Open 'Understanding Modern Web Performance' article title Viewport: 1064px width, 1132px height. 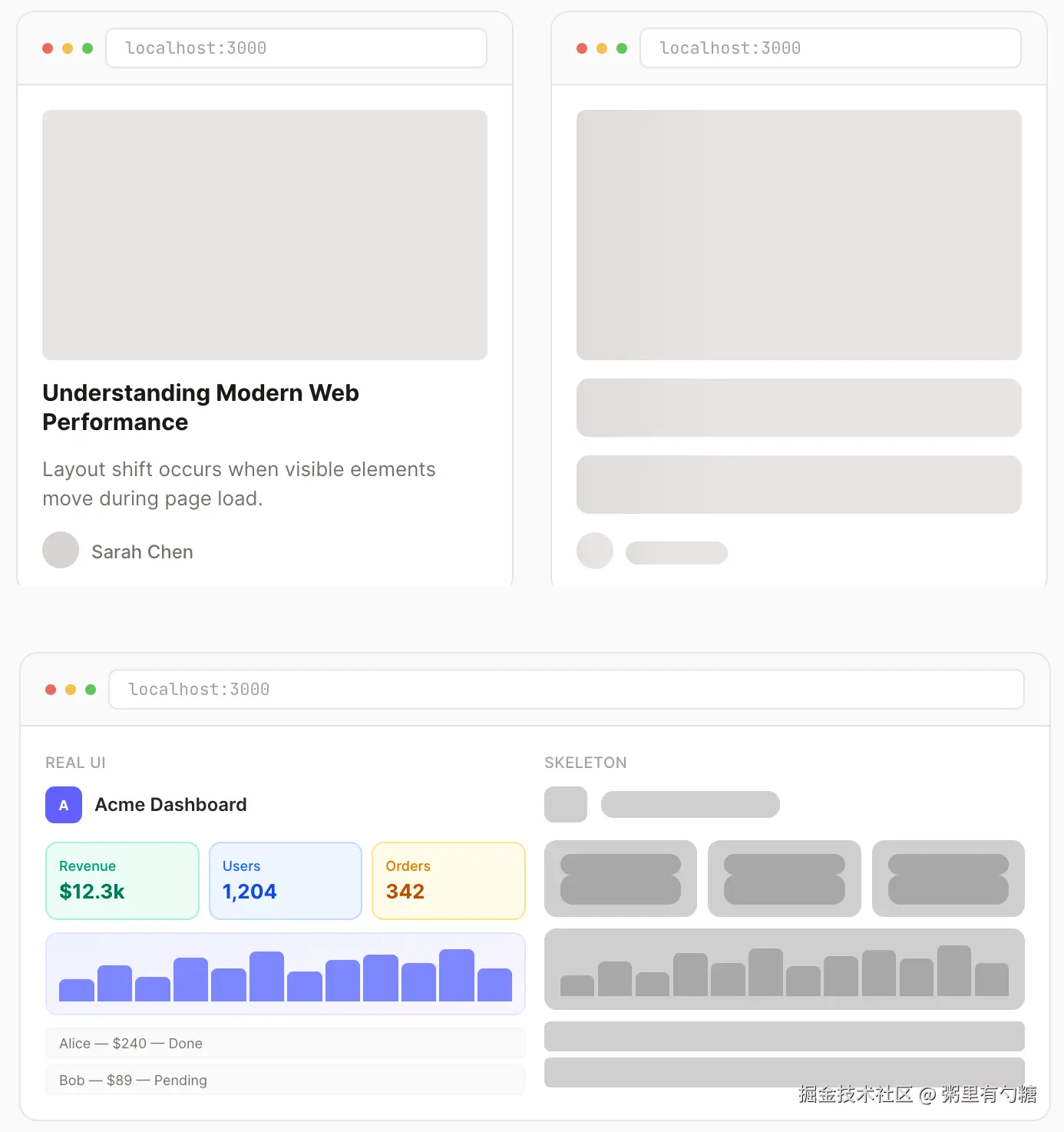(201, 407)
